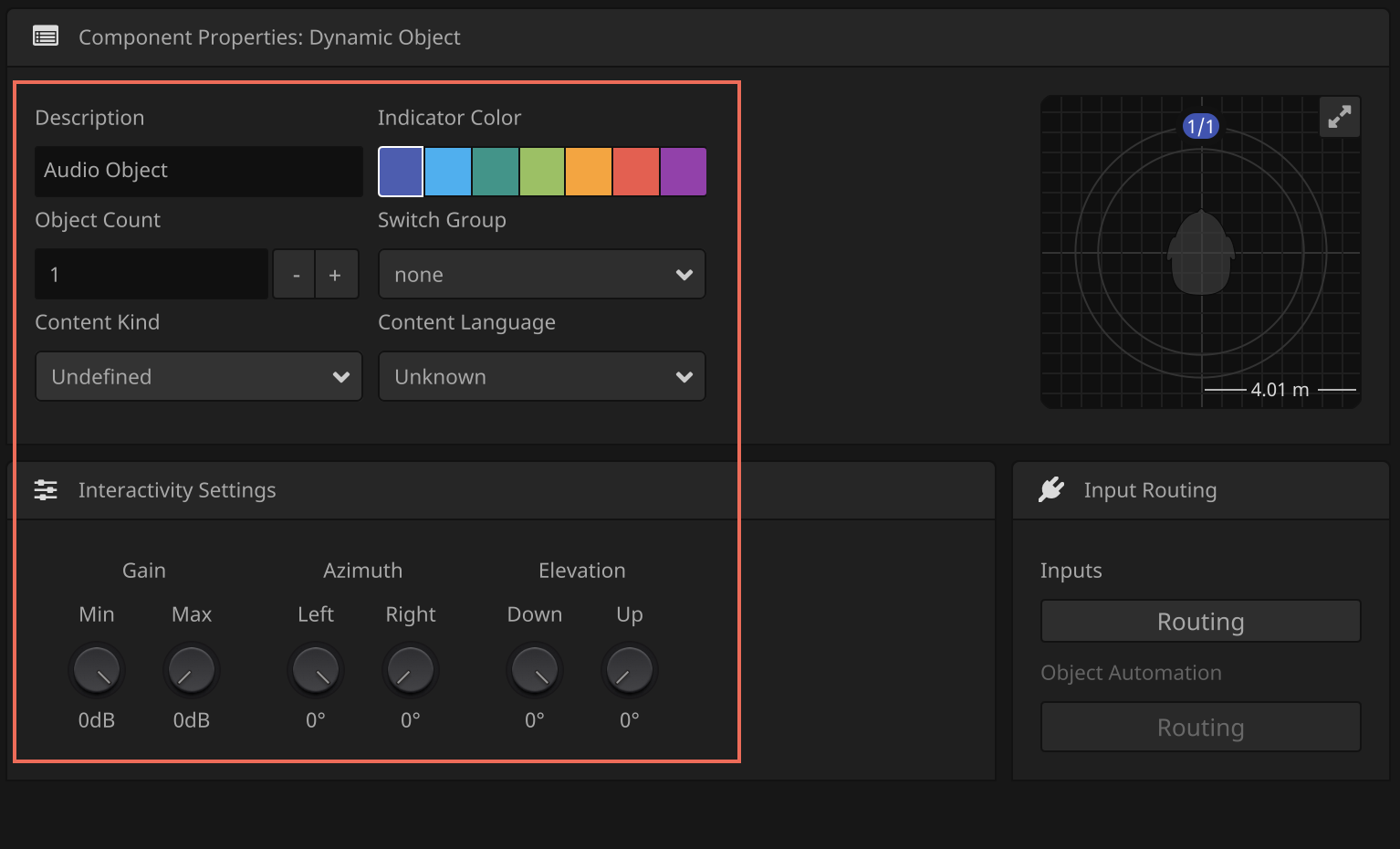
Task: Open the Content Kind dropdown
Action: (x=199, y=376)
